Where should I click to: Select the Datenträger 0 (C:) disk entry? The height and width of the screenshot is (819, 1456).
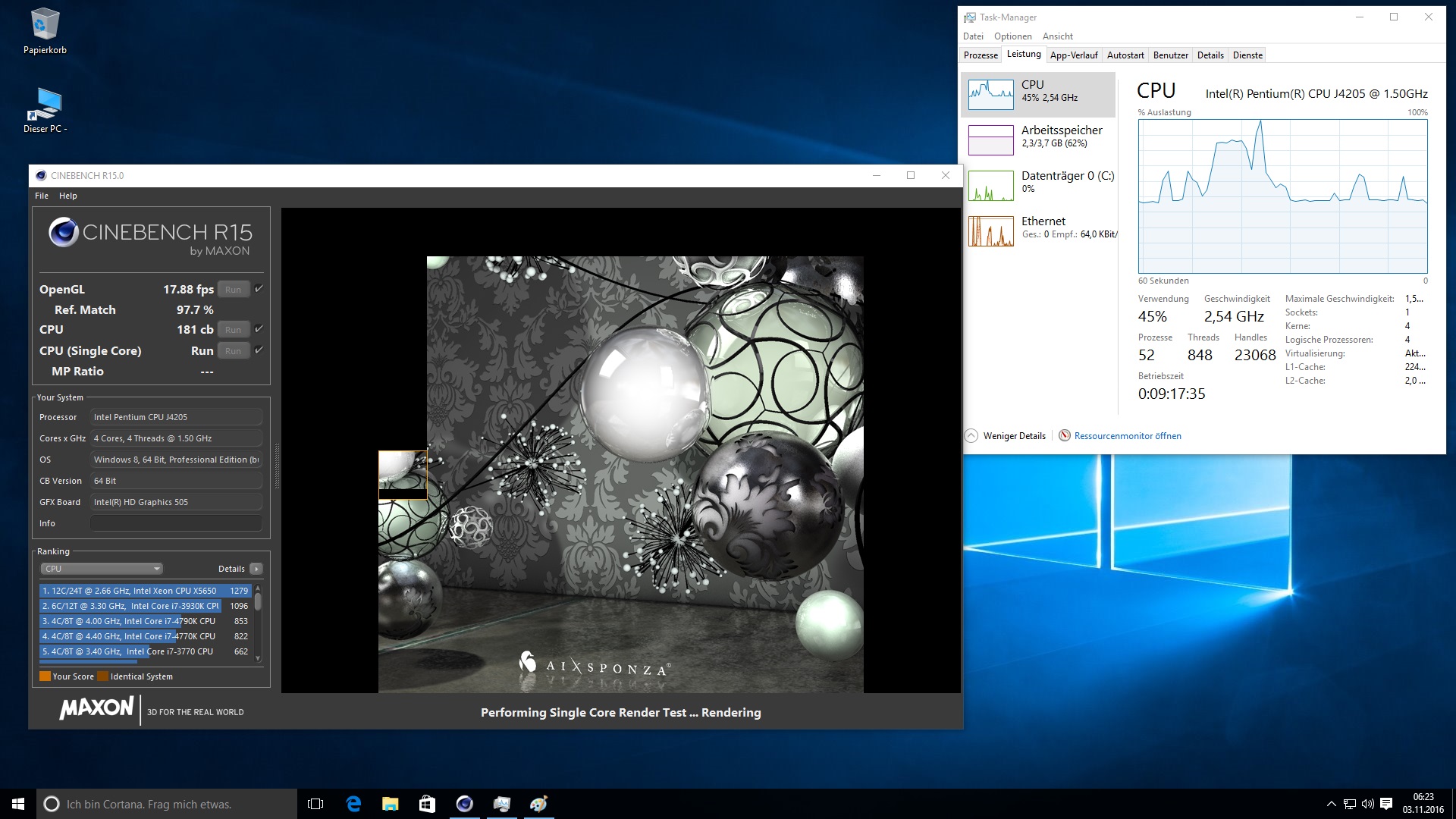click(1038, 185)
